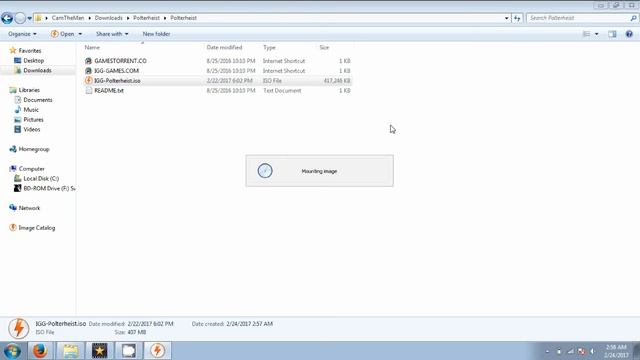Click the ISO File type cell
This screenshot has height=360, width=640.
click(x=272, y=81)
